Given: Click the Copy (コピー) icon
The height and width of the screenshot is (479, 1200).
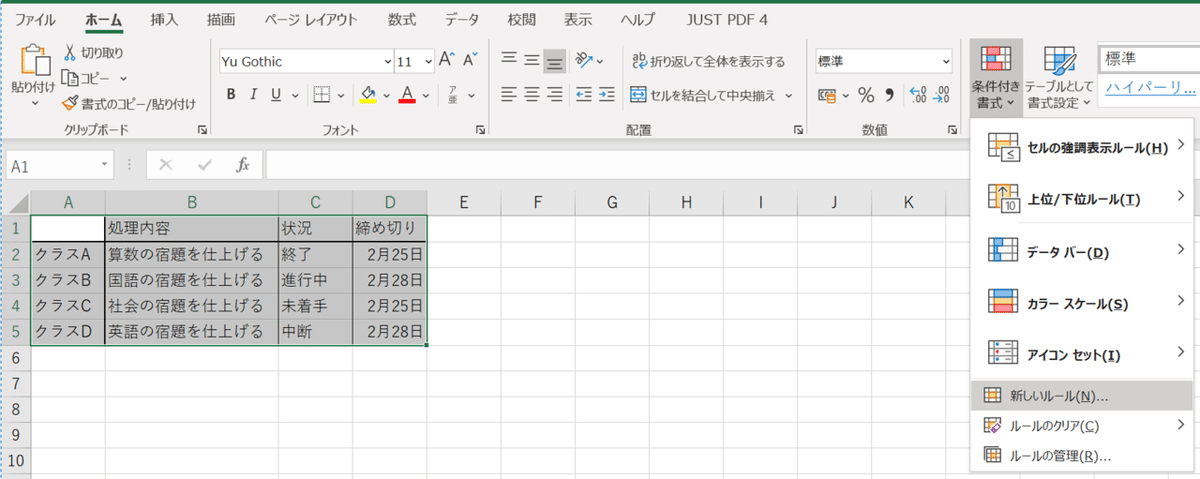Looking at the screenshot, I should tap(70, 78).
